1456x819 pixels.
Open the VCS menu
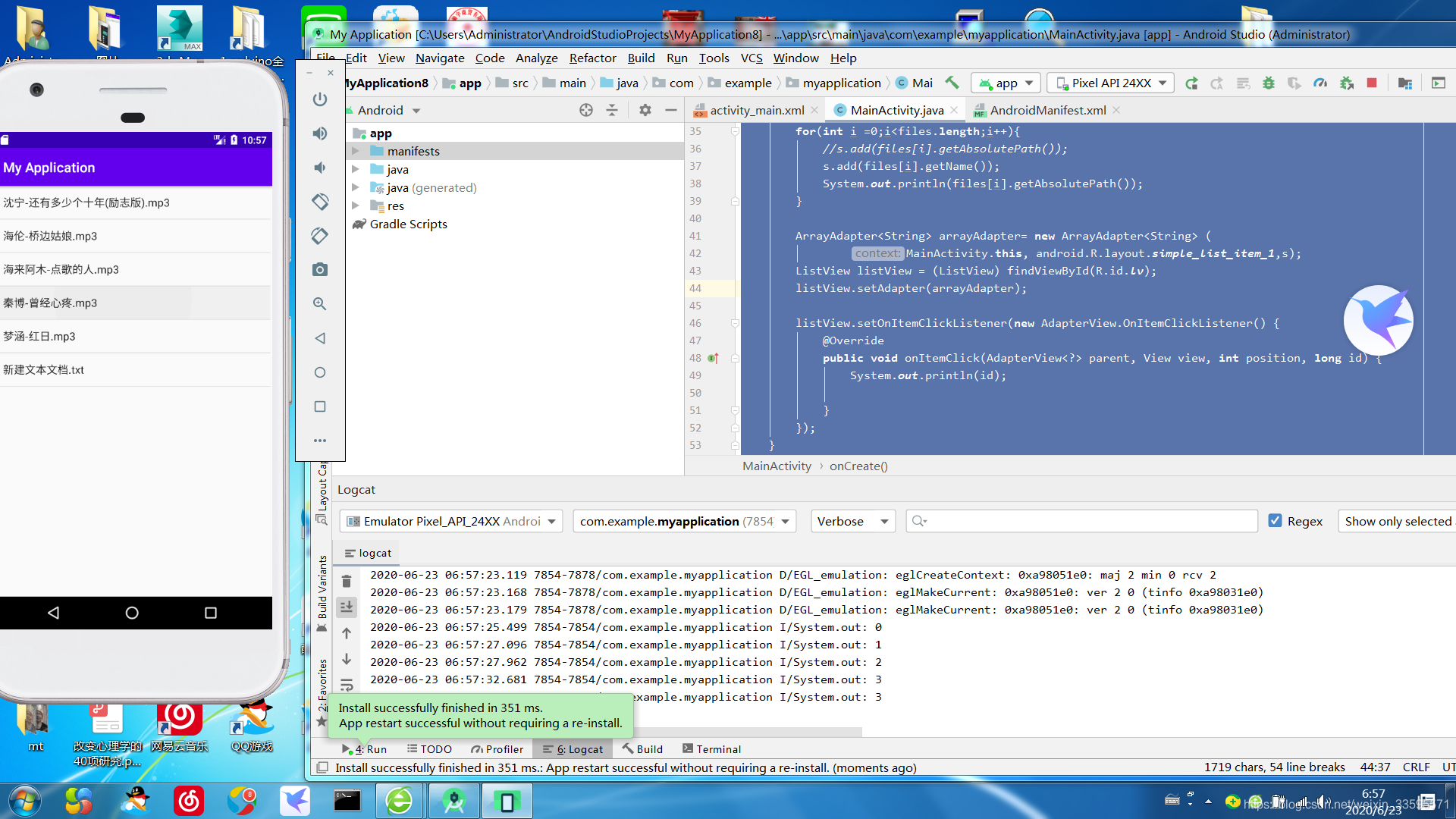click(751, 58)
